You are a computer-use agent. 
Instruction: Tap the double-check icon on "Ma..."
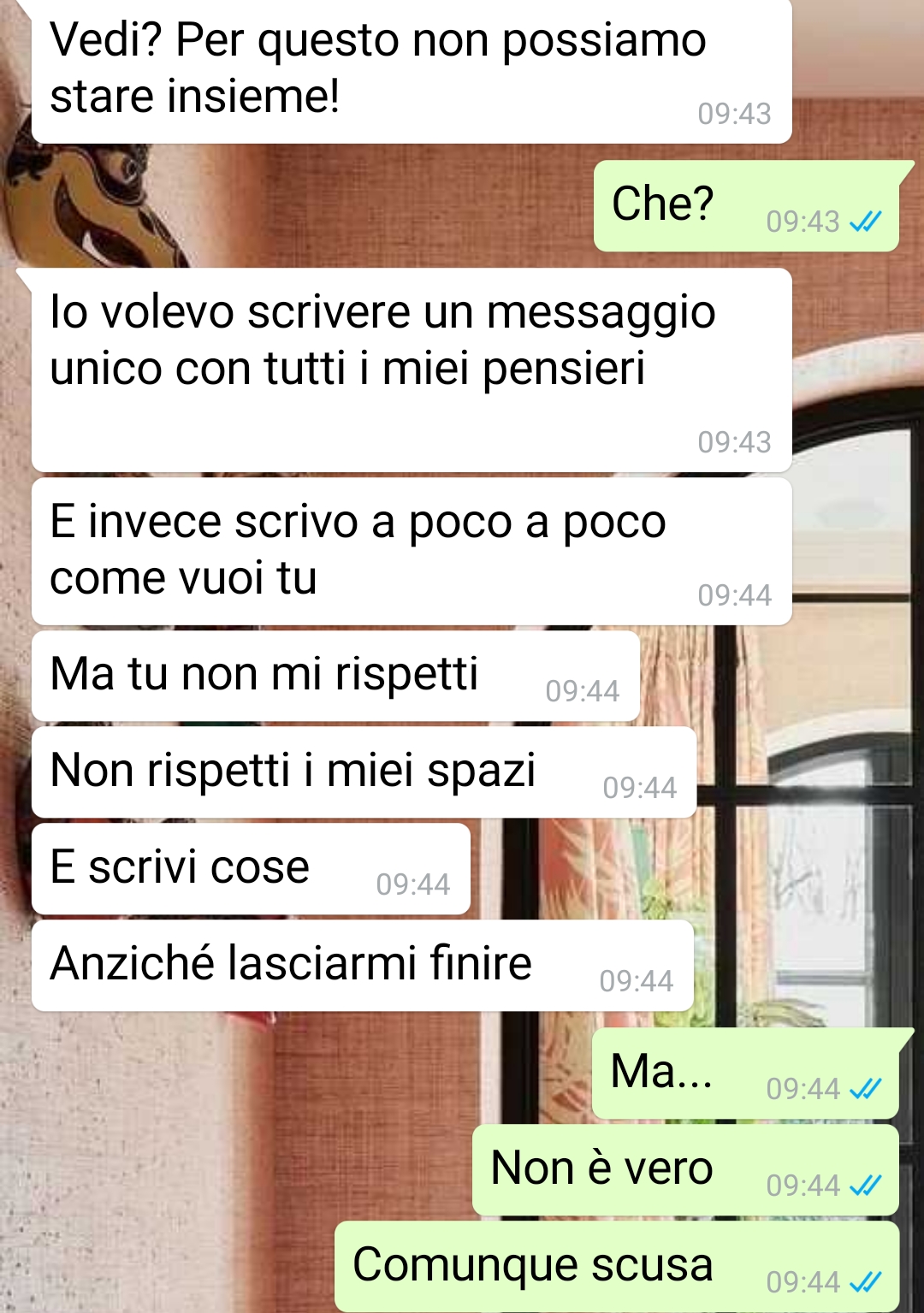click(x=865, y=1089)
